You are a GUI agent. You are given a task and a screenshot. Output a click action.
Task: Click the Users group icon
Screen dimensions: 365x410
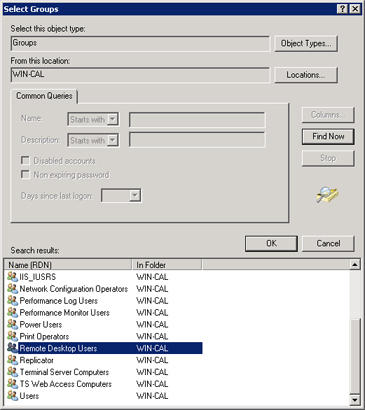click(12, 396)
